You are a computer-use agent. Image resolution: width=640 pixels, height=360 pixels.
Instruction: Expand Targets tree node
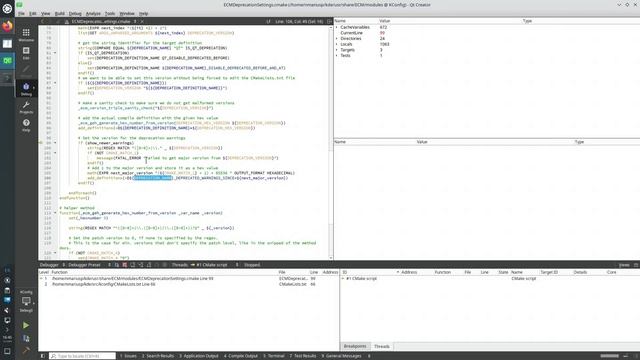point(337,50)
